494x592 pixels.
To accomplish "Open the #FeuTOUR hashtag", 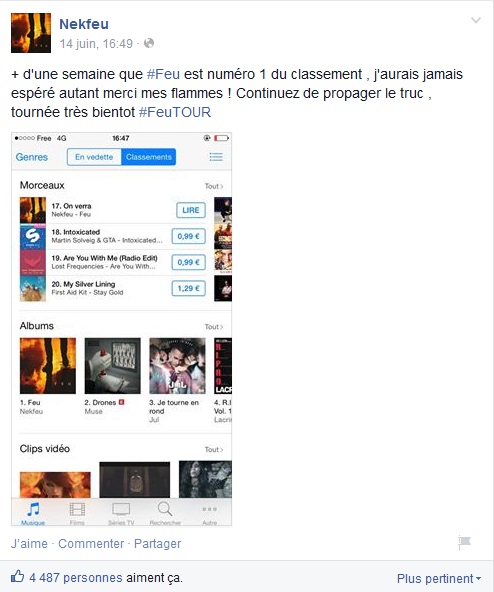I will coord(175,112).
